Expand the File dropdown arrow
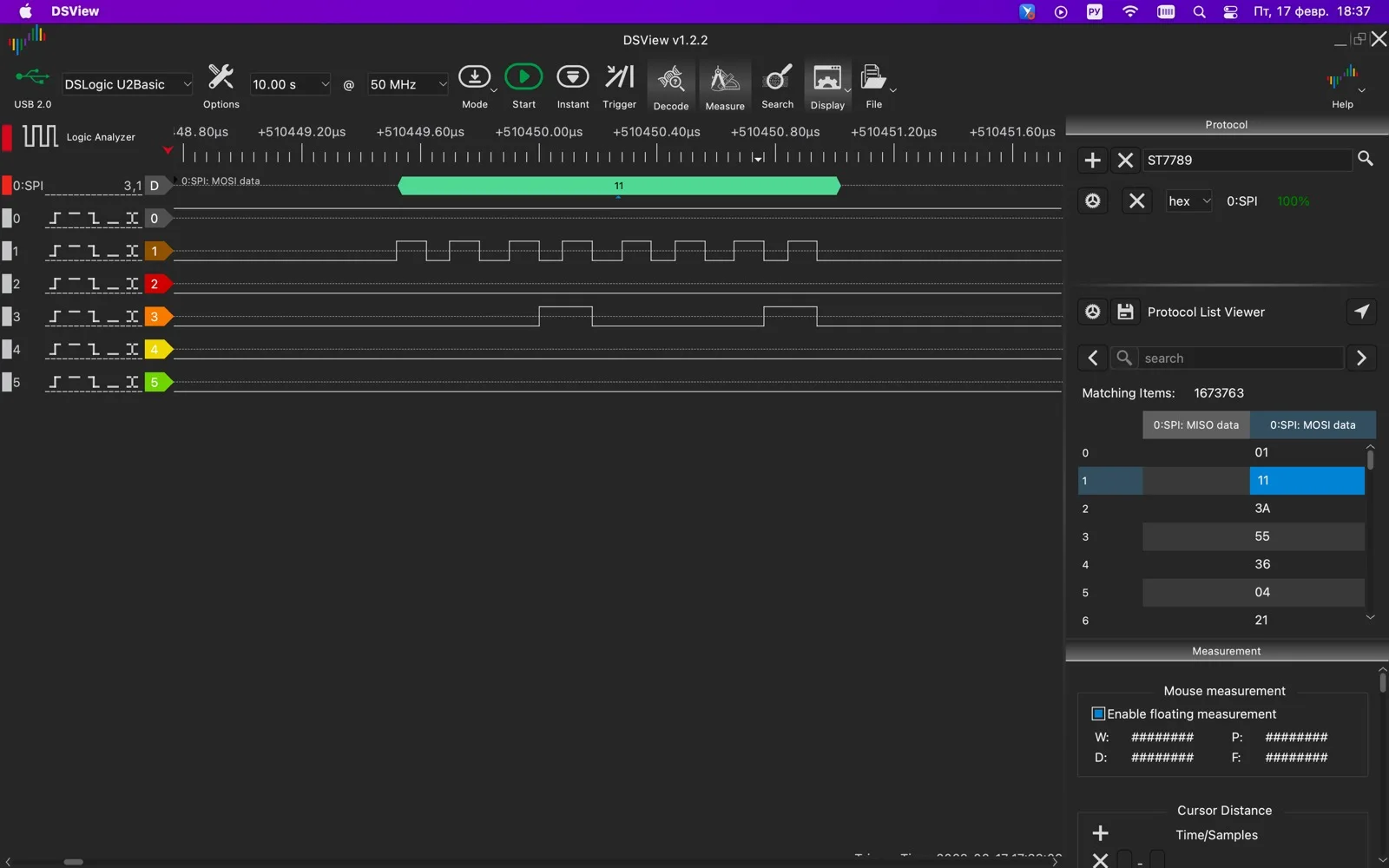The height and width of the screenshot is (868, 1389). 892,90
